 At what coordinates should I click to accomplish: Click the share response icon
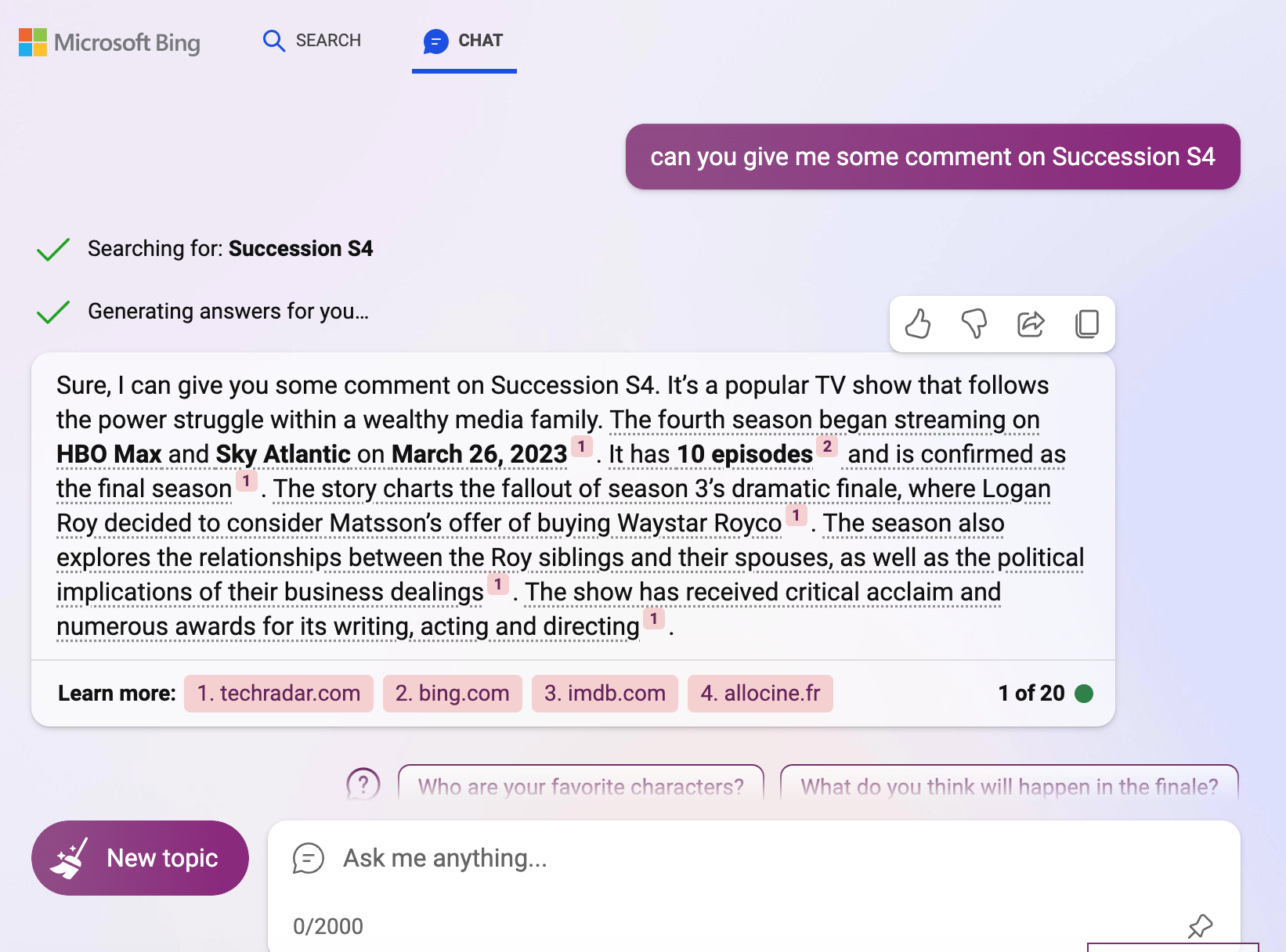pyautogui.click(x=1031, y=323)
